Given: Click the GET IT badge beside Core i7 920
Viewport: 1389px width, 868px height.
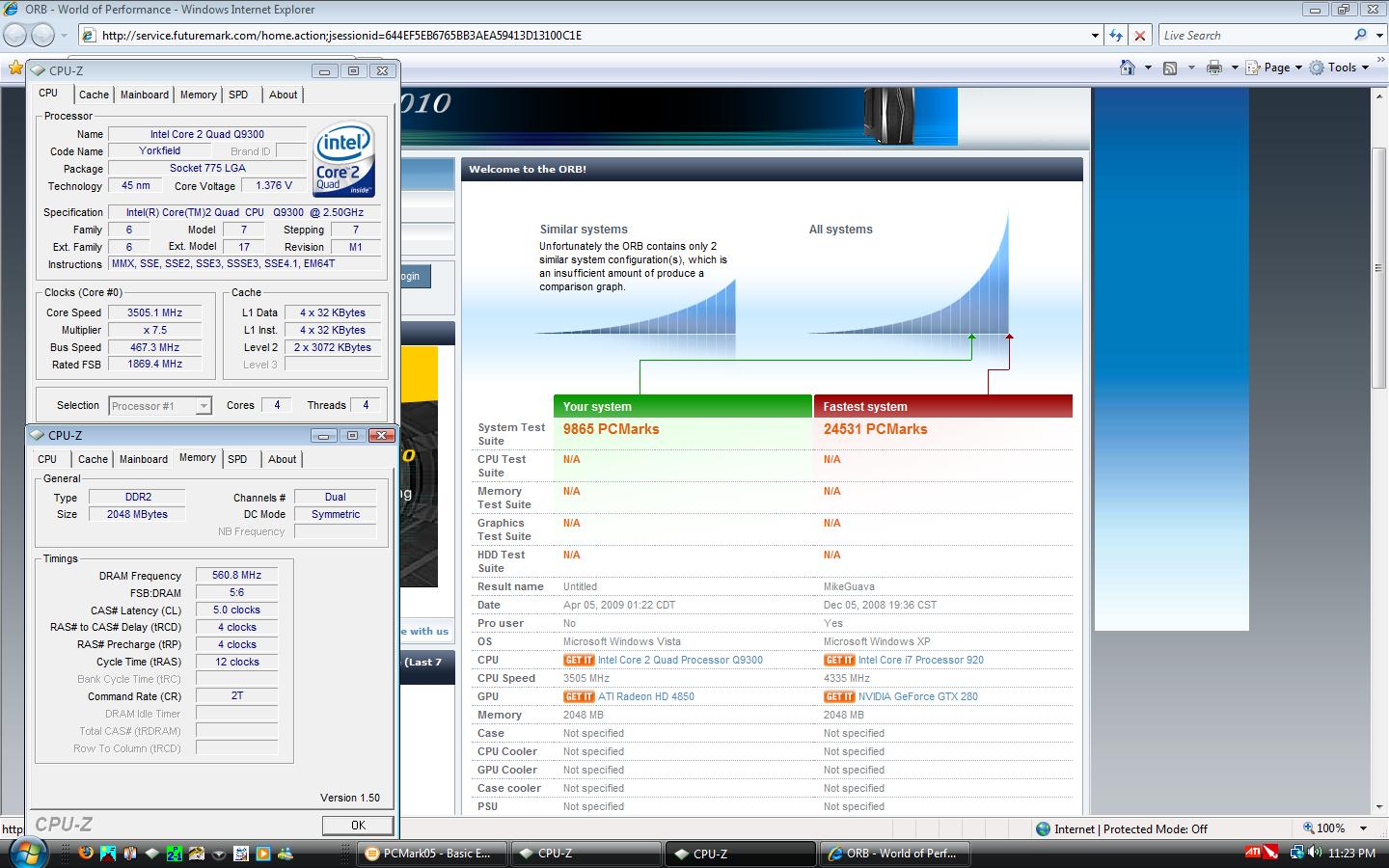Looking at the screenshot, I should pyautogui.click(x=839, y=660).
